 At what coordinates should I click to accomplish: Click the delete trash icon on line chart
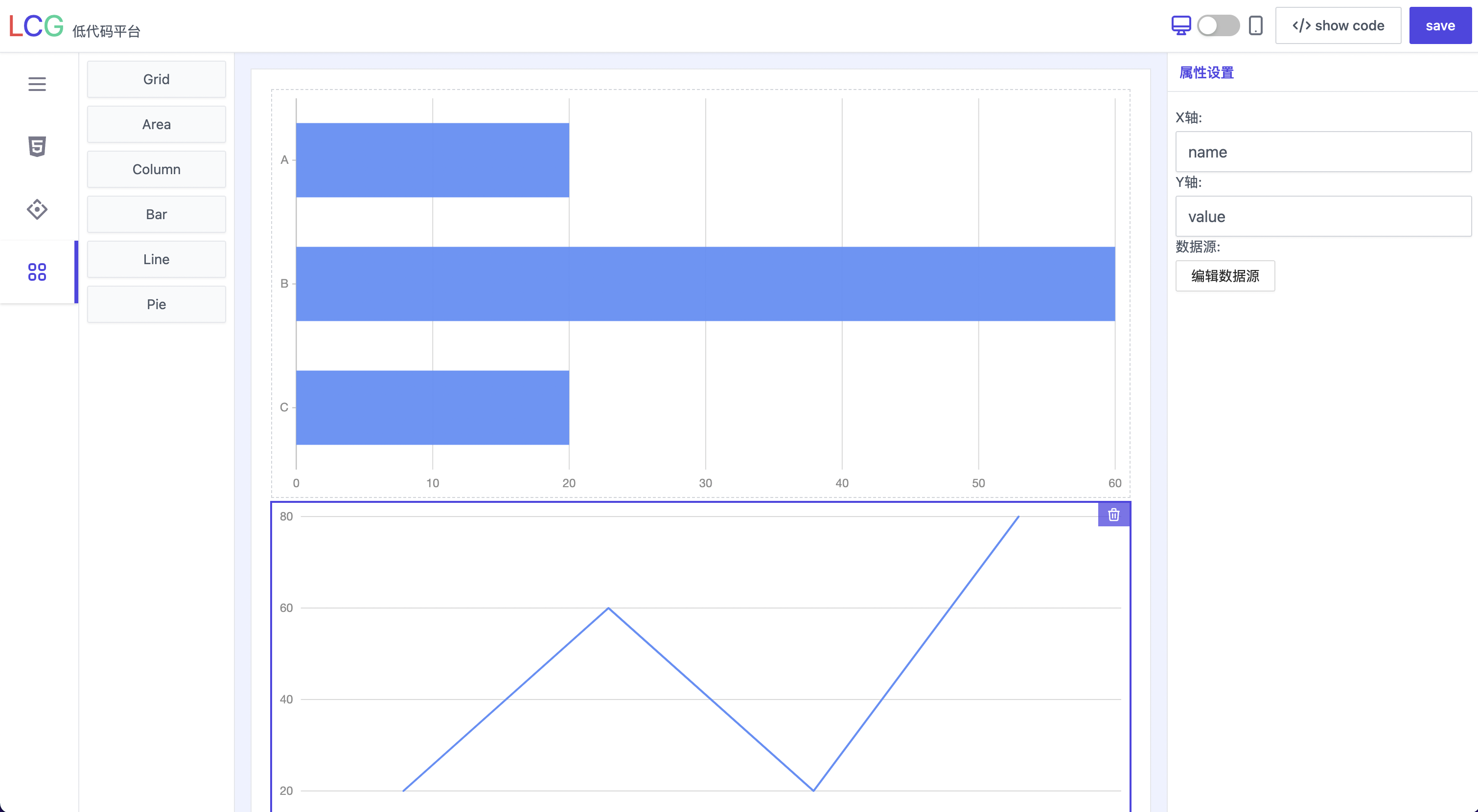(x=1113, y=515)
